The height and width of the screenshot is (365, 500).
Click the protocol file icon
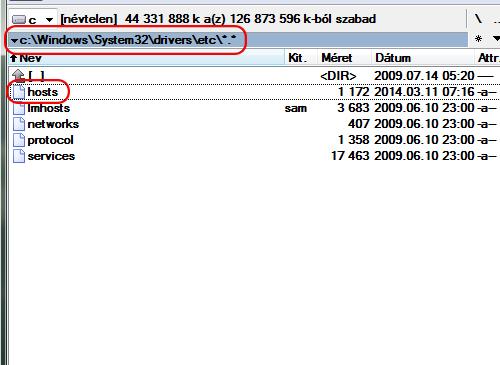(19, 140)
